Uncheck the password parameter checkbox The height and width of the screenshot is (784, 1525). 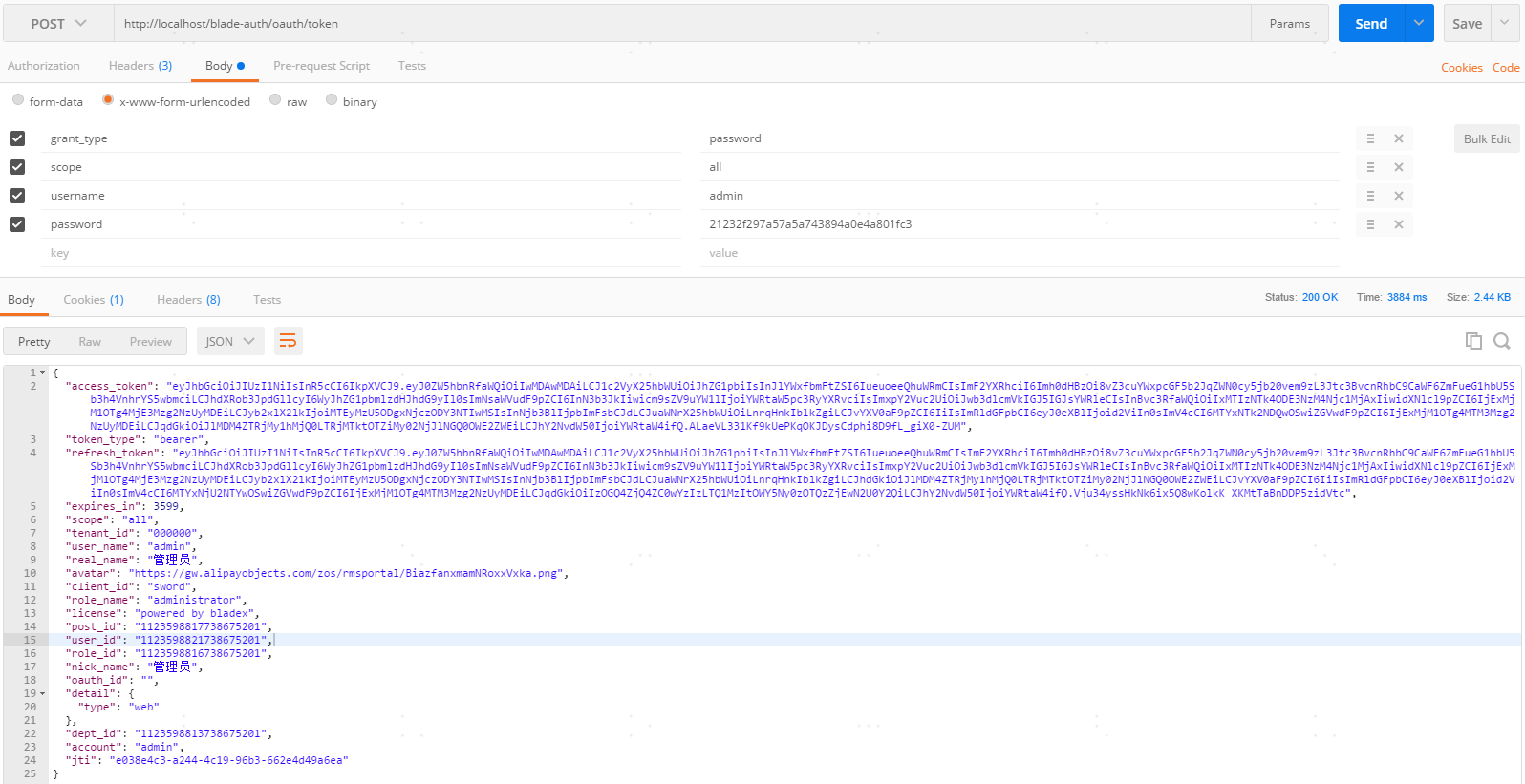[17, 224]
